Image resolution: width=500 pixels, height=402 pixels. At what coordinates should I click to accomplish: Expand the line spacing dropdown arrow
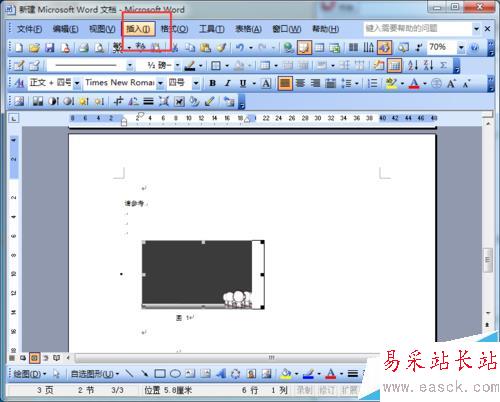[x=357, y=83]
